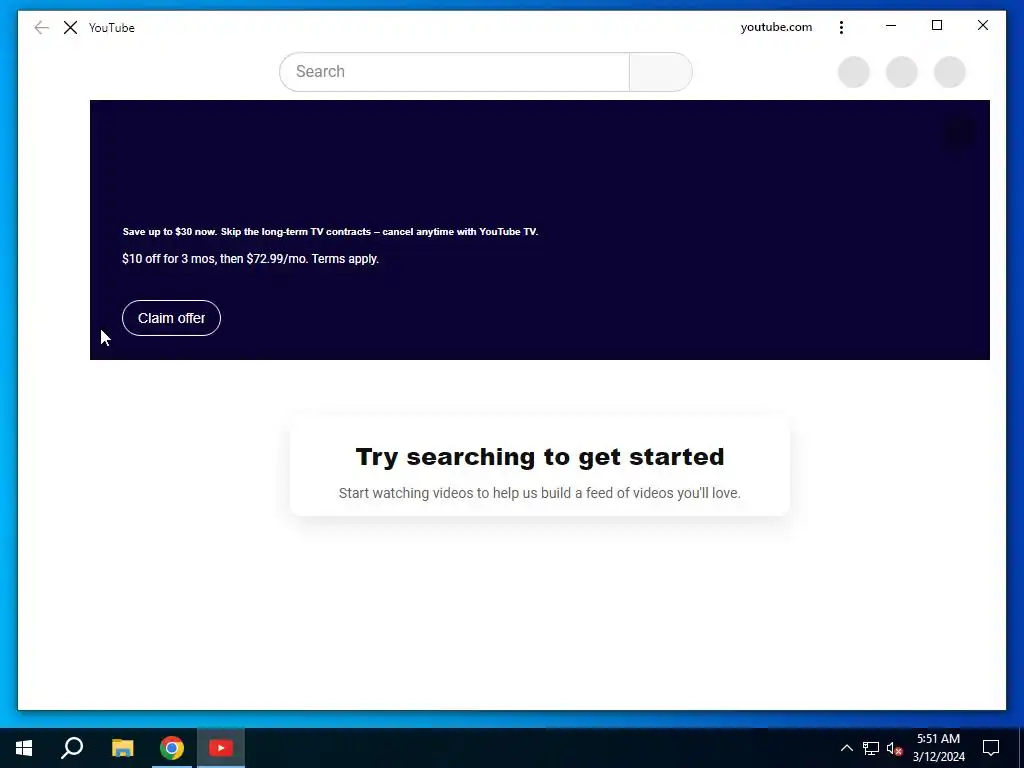
Task: Click the muted volume tray icon
Action: coord(894,748)
